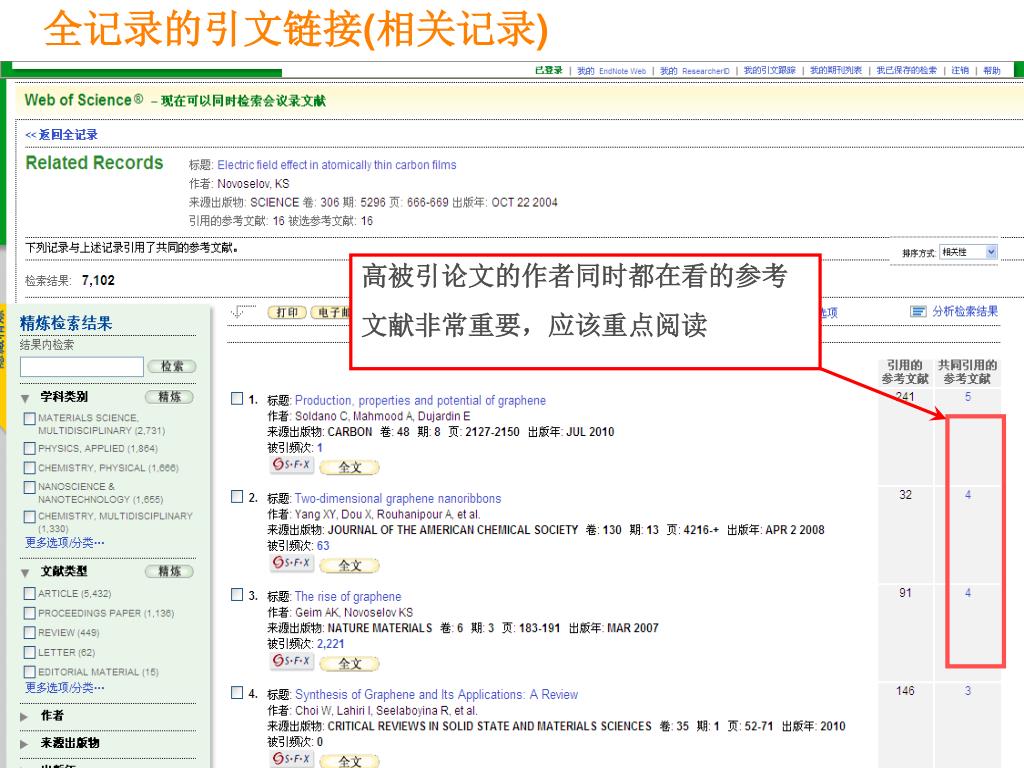Open the 排序方式 sort dropdown
The width and height of the screenshot is (1024, 768).
point(968,252)
